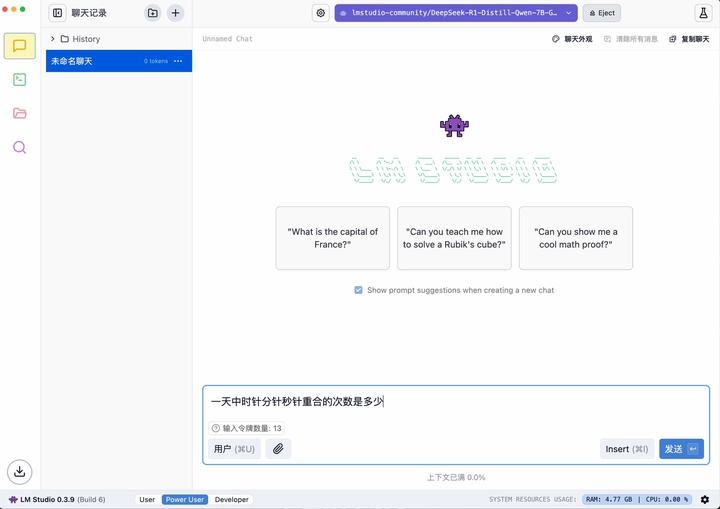Screen dimensions: 720x509
Task: Open My Models folder sidebar icon
Action: [19, 113]
